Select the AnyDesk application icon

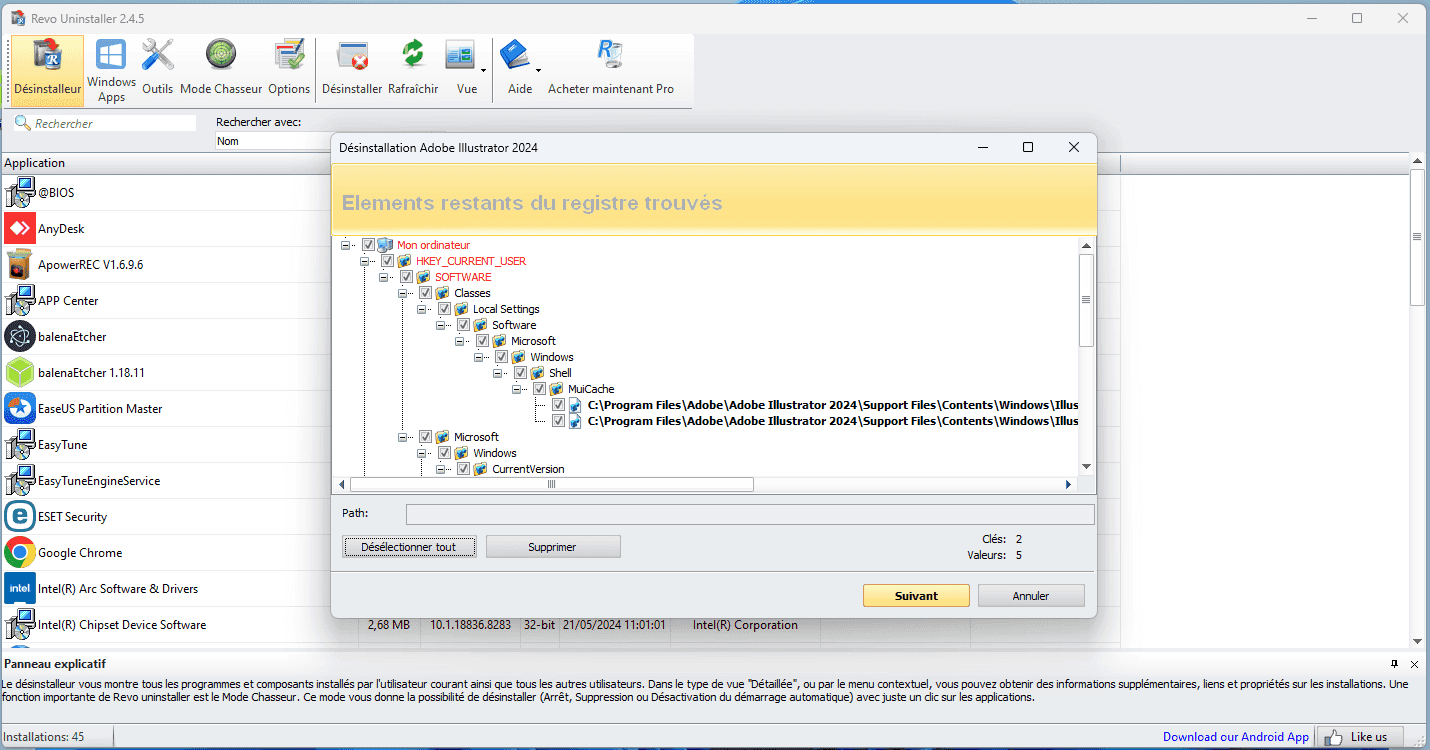(x=20, y=229)
